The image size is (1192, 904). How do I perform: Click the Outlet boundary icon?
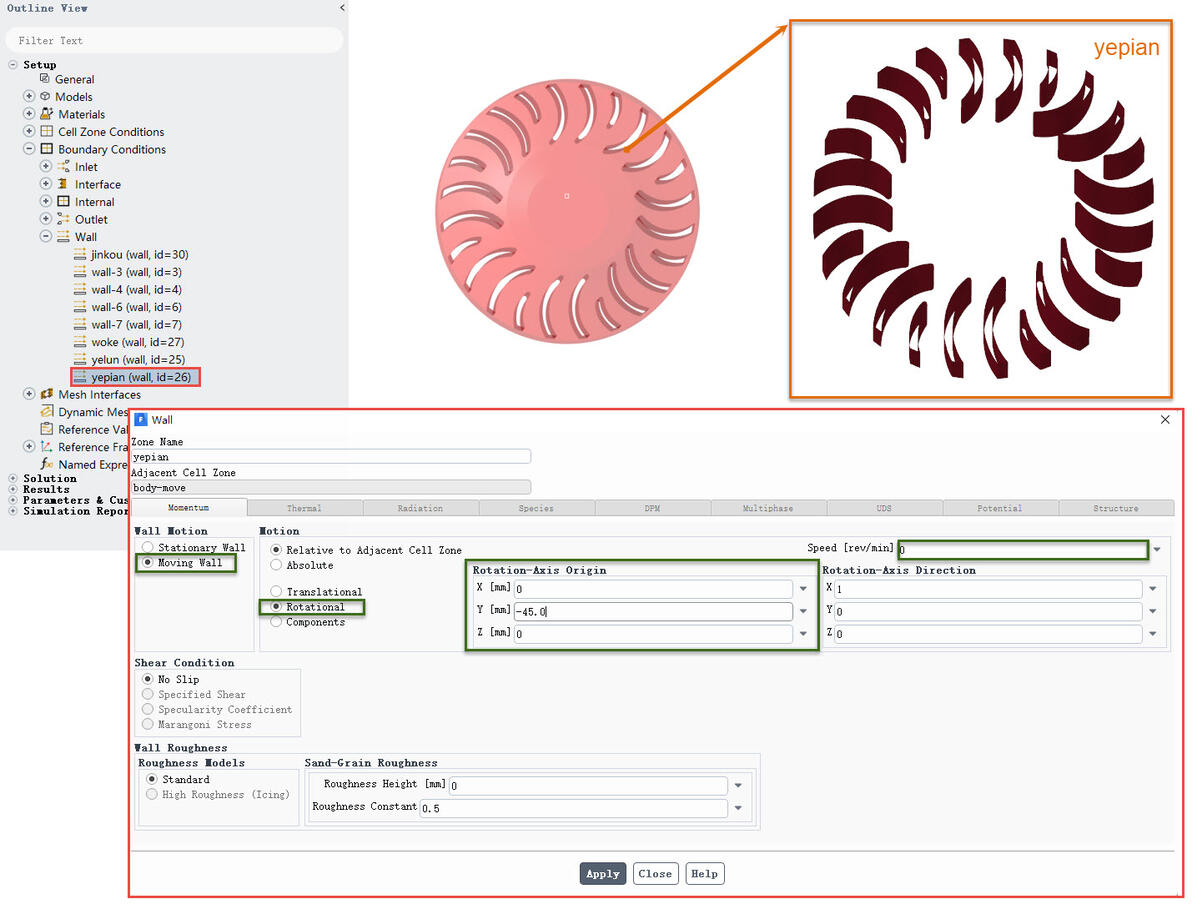63,218
